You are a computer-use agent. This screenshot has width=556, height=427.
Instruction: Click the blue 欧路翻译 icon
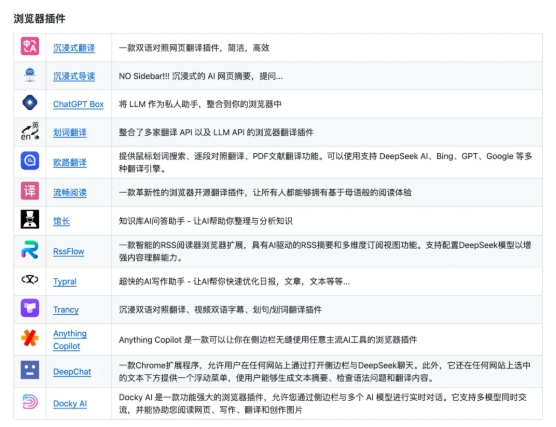pos(30,161)
